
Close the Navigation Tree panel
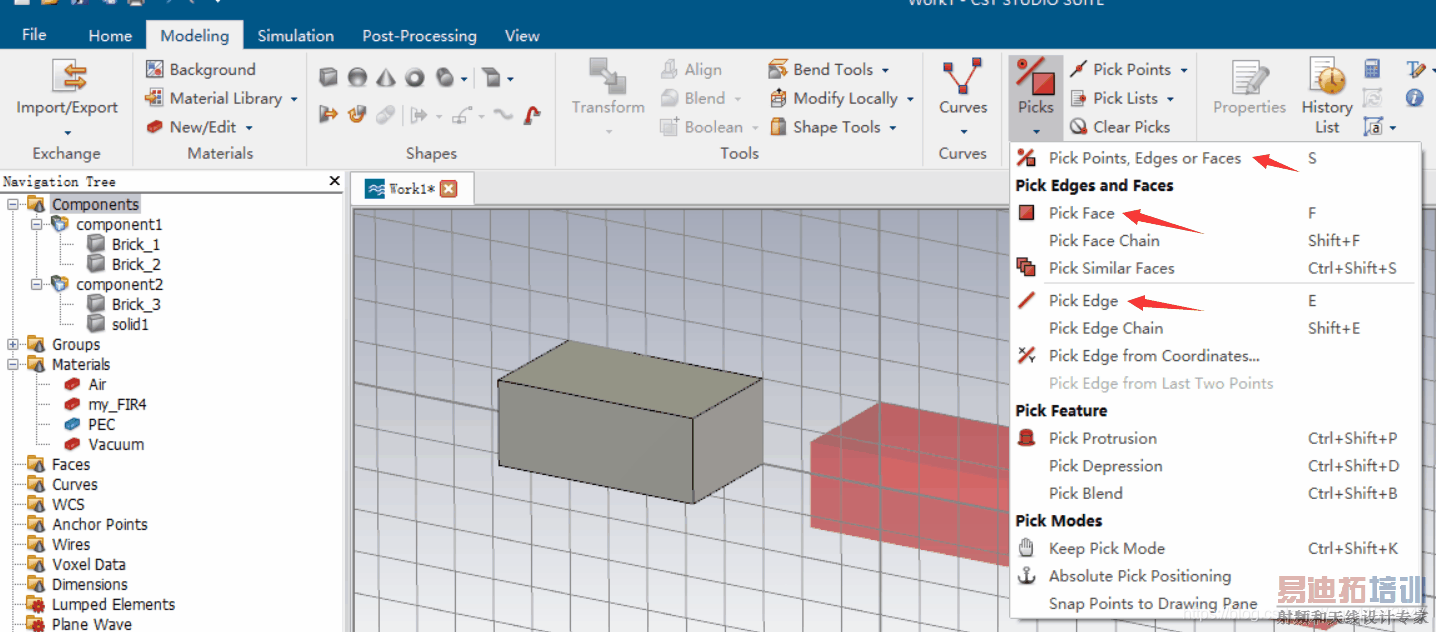coord(334,181)
